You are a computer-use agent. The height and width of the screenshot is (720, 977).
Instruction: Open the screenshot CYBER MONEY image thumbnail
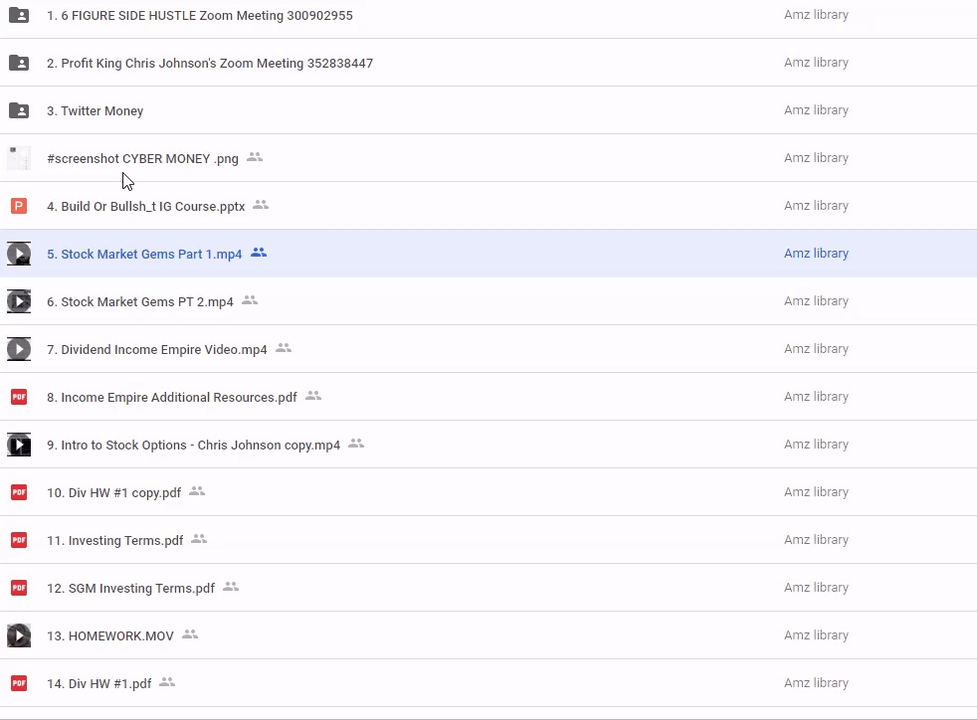[x=18, y=158]
